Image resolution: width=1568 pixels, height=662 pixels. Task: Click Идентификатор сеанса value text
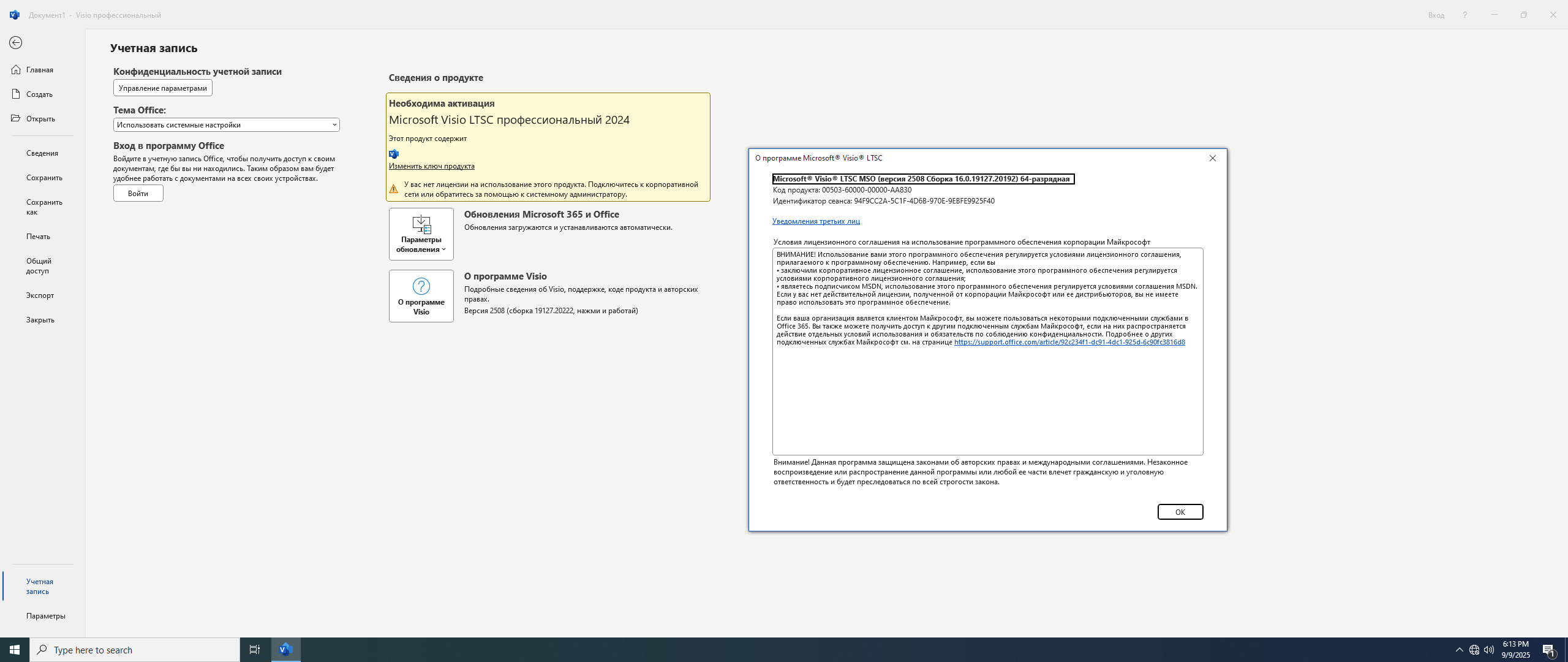tap(924, 201)
